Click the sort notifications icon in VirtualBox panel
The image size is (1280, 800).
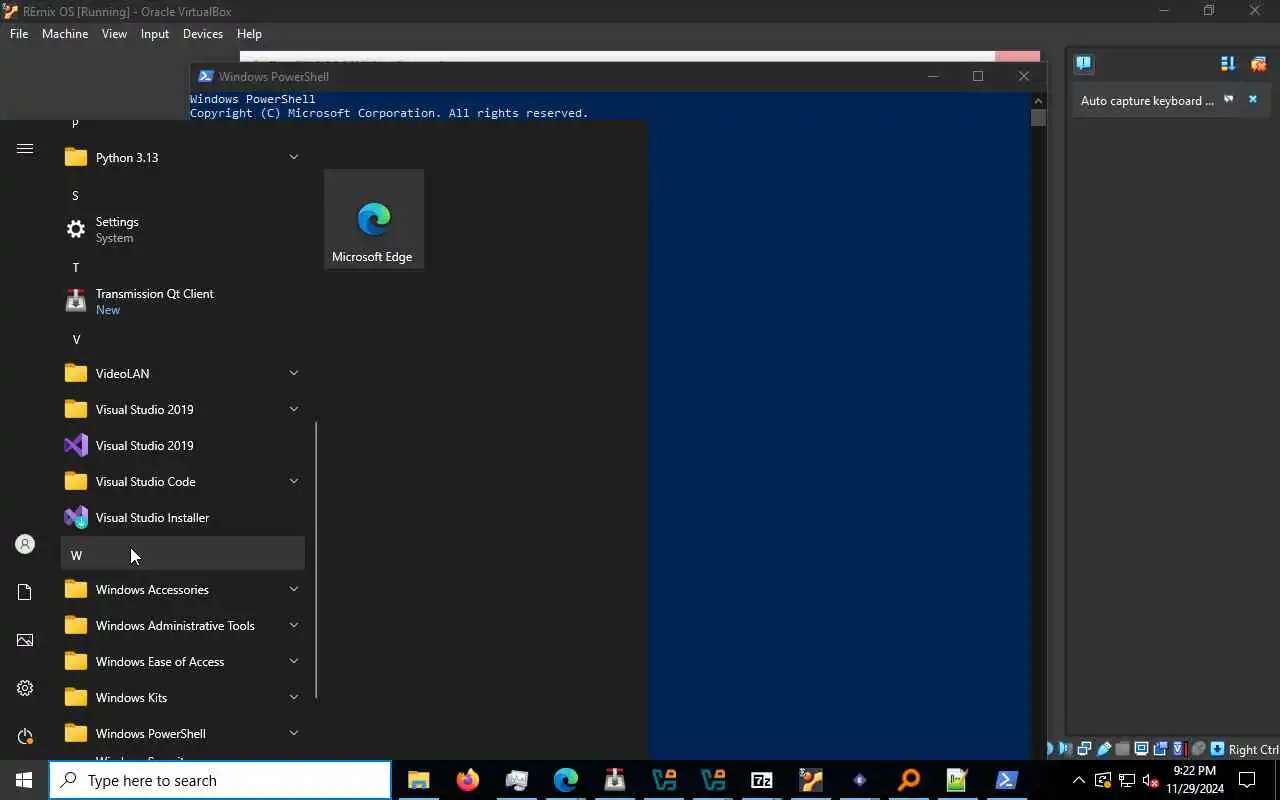pos(1228,64)
